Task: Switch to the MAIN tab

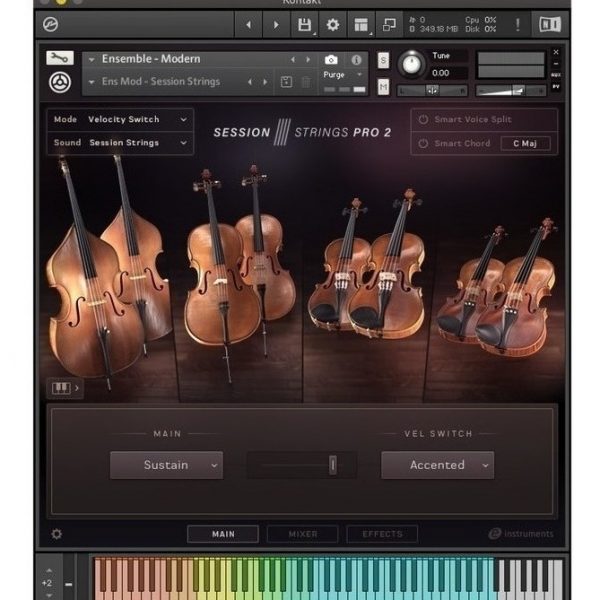Action: [x=223, y=534]
